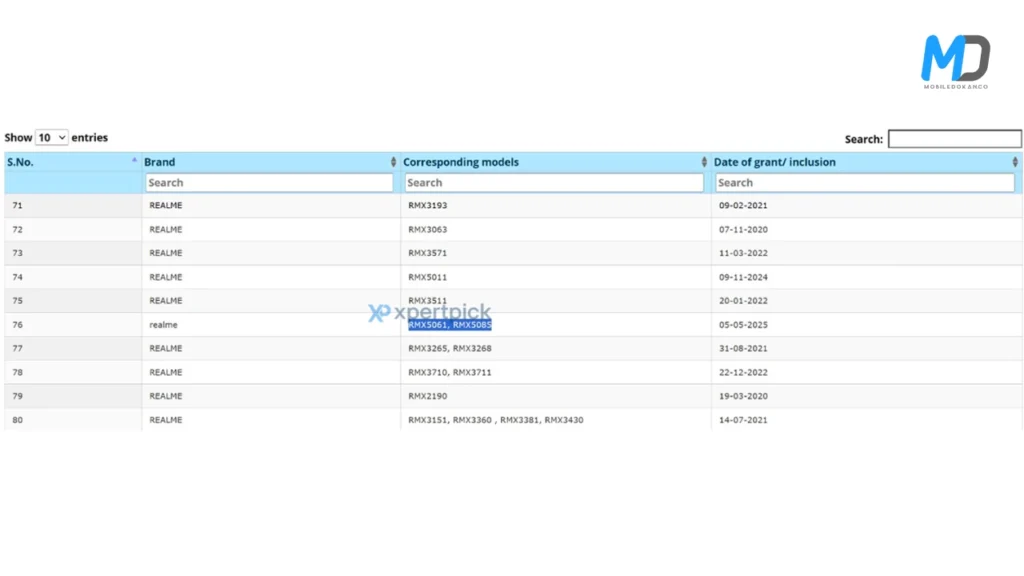Click row 80 models list cell
This screenshot has width=1024, height=576.
click(495, 420)
